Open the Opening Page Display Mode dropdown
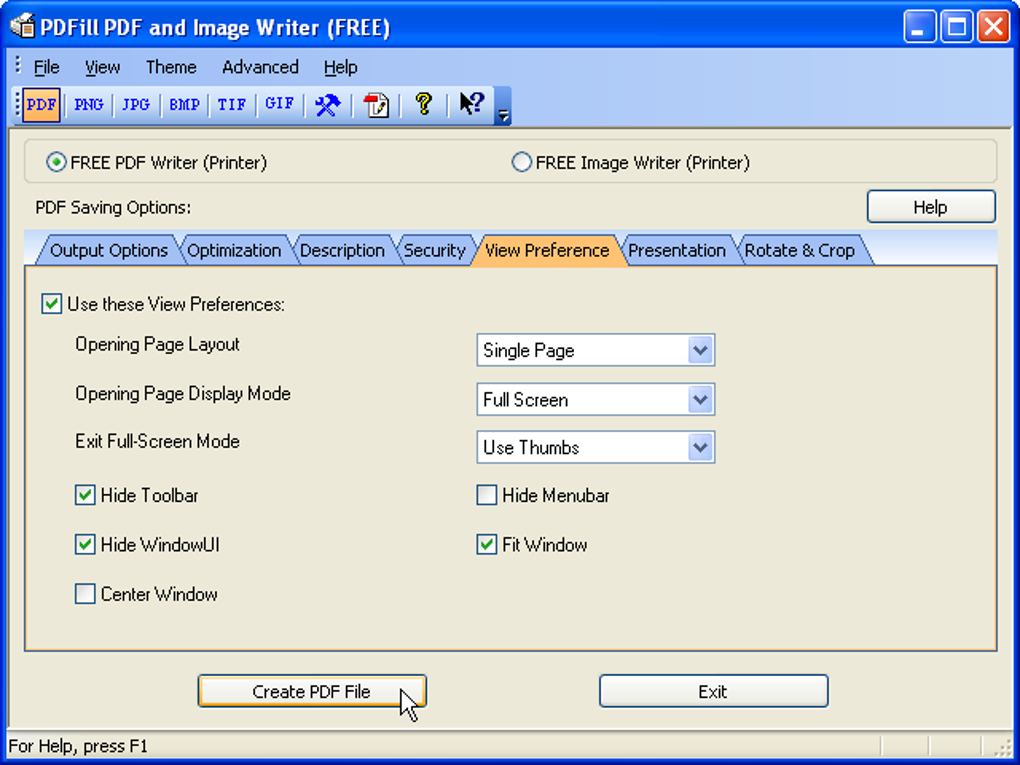 (596, 399)
